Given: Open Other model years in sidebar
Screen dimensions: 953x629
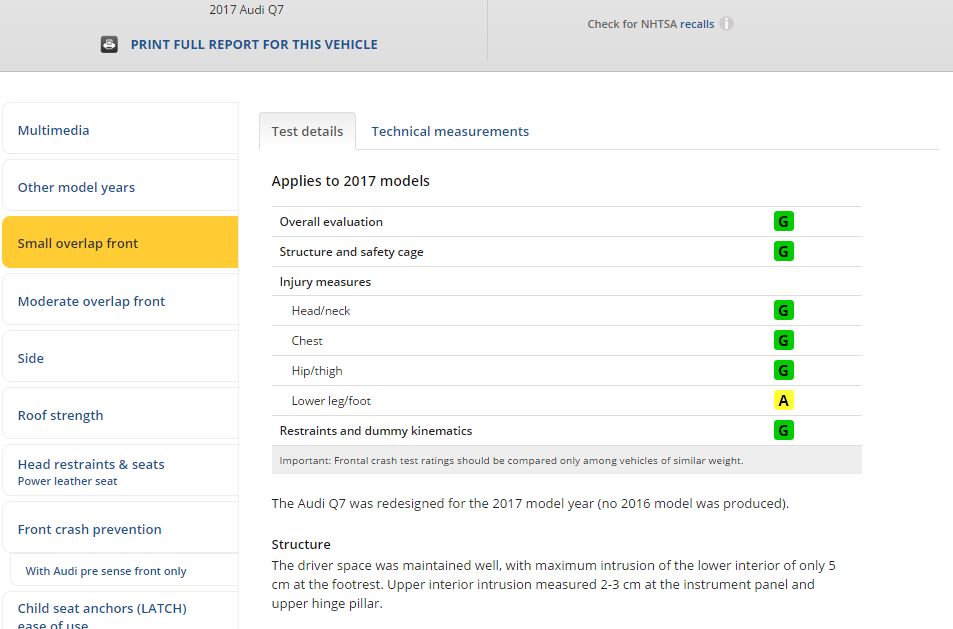Looking at the screenshot, I should click(x=120, y=185).
